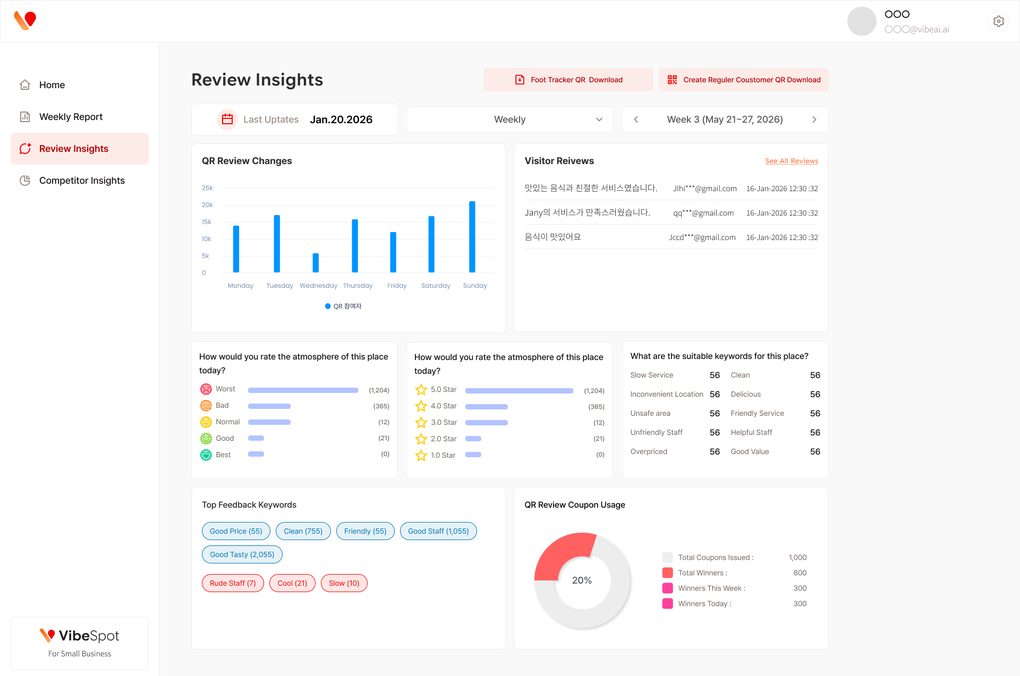The image size is (1020, 676).
Task: Click the Best teal face icon
Action: coord(206,455)
